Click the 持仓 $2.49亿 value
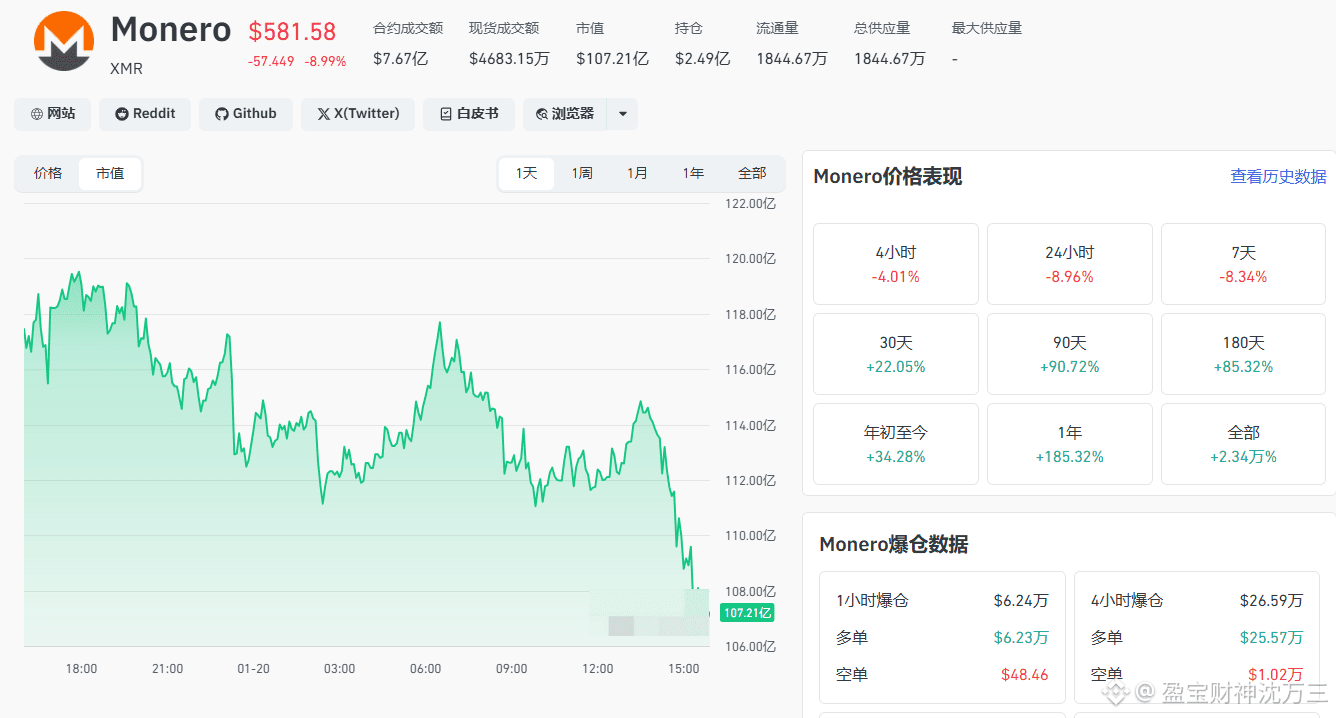1336x718 pixels. [702, 59]
